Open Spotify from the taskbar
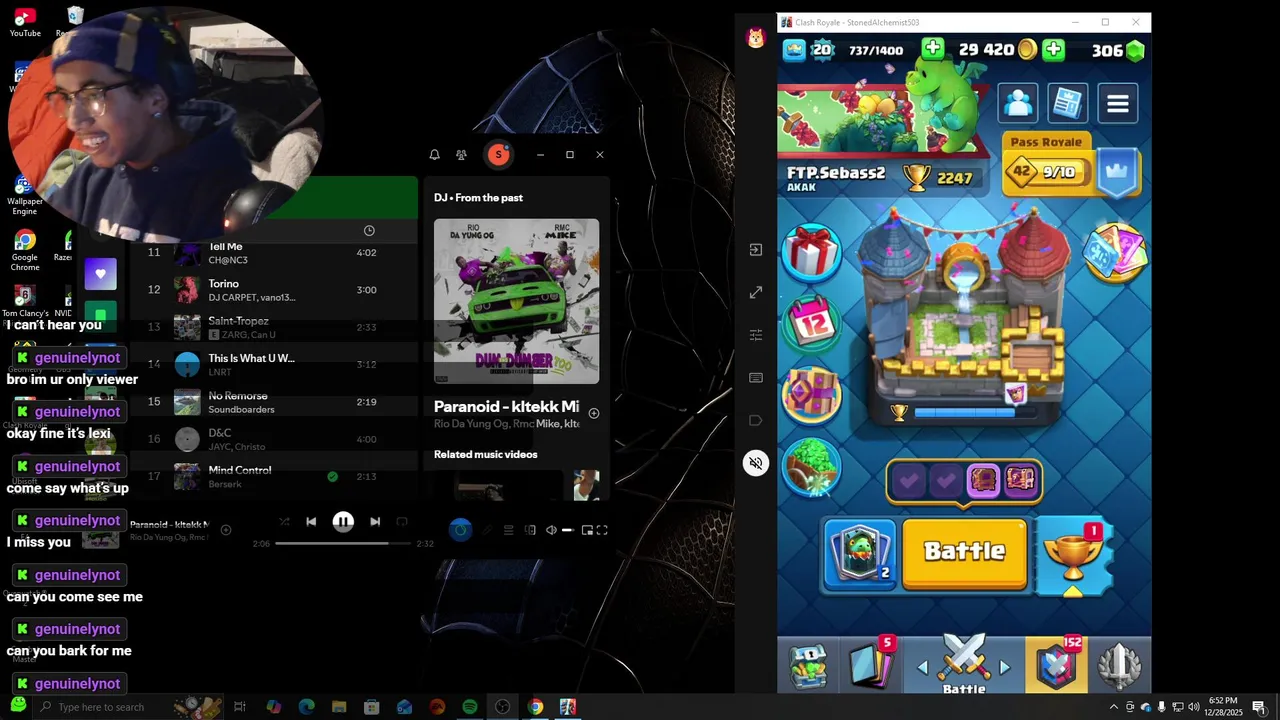 [x=470, y=707]
